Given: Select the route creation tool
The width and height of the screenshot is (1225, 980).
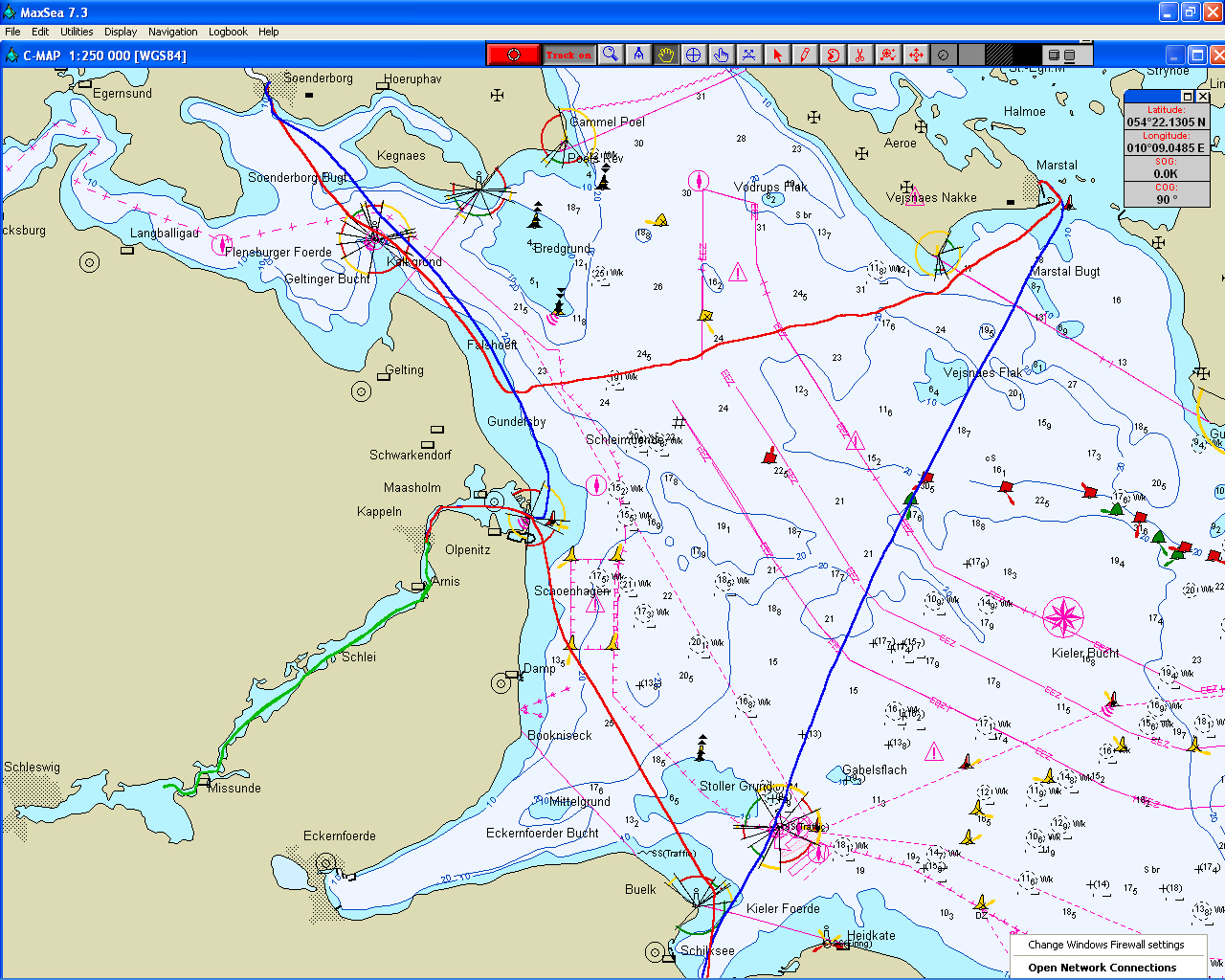Looking at the screenshot, I should [749, 55].
